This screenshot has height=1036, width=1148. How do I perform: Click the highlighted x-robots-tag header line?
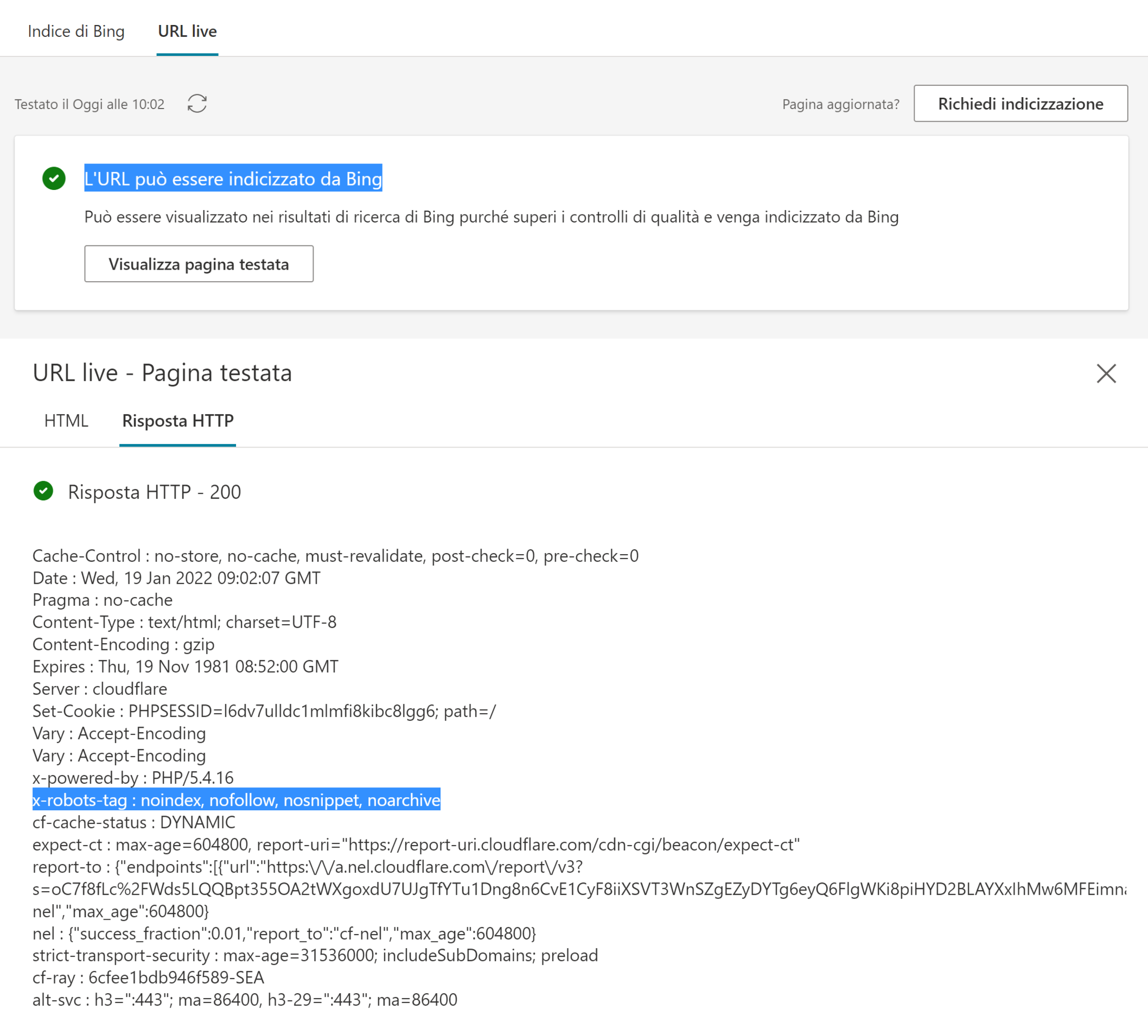point(236,800)
